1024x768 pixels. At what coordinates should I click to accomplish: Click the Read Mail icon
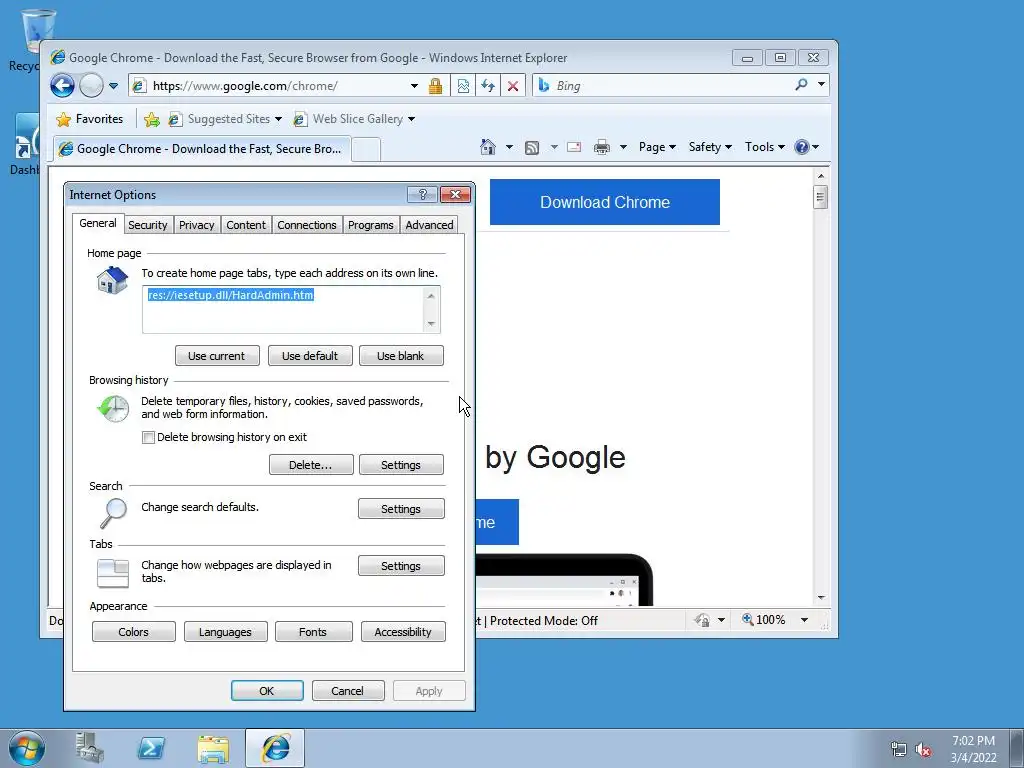(574, 147)
